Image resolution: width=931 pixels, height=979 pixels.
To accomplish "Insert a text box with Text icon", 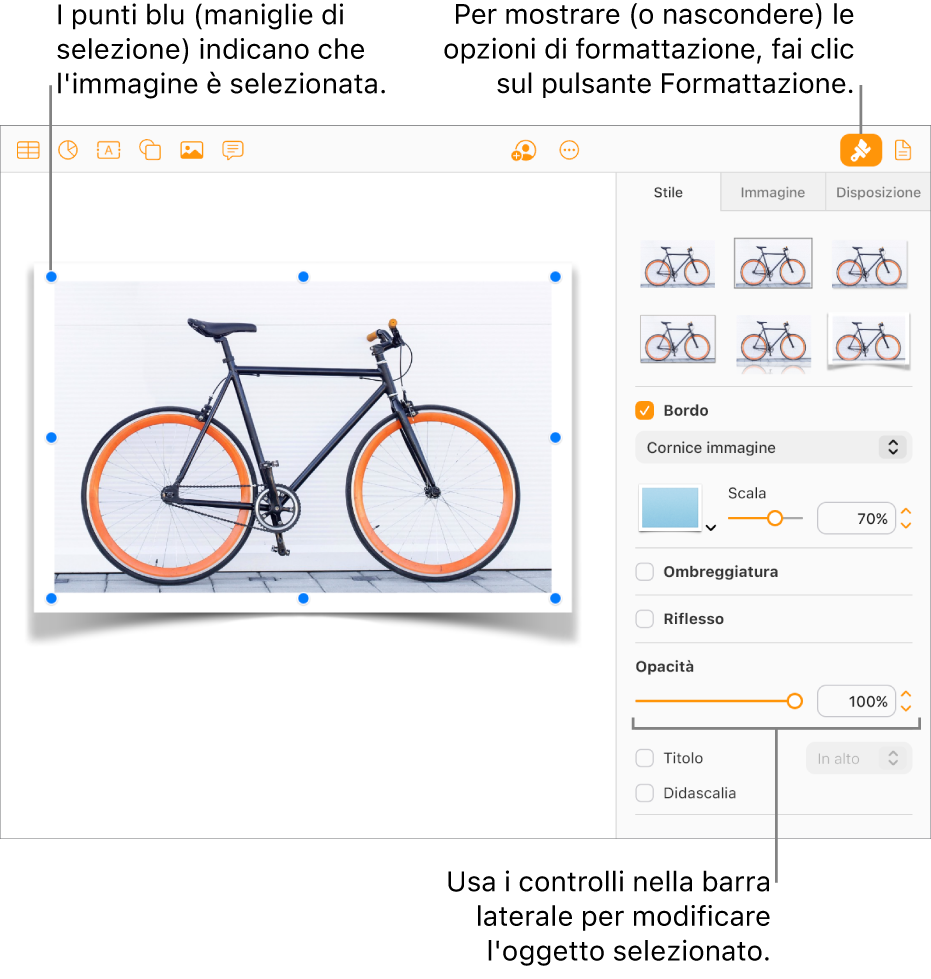I will (109, 150).
